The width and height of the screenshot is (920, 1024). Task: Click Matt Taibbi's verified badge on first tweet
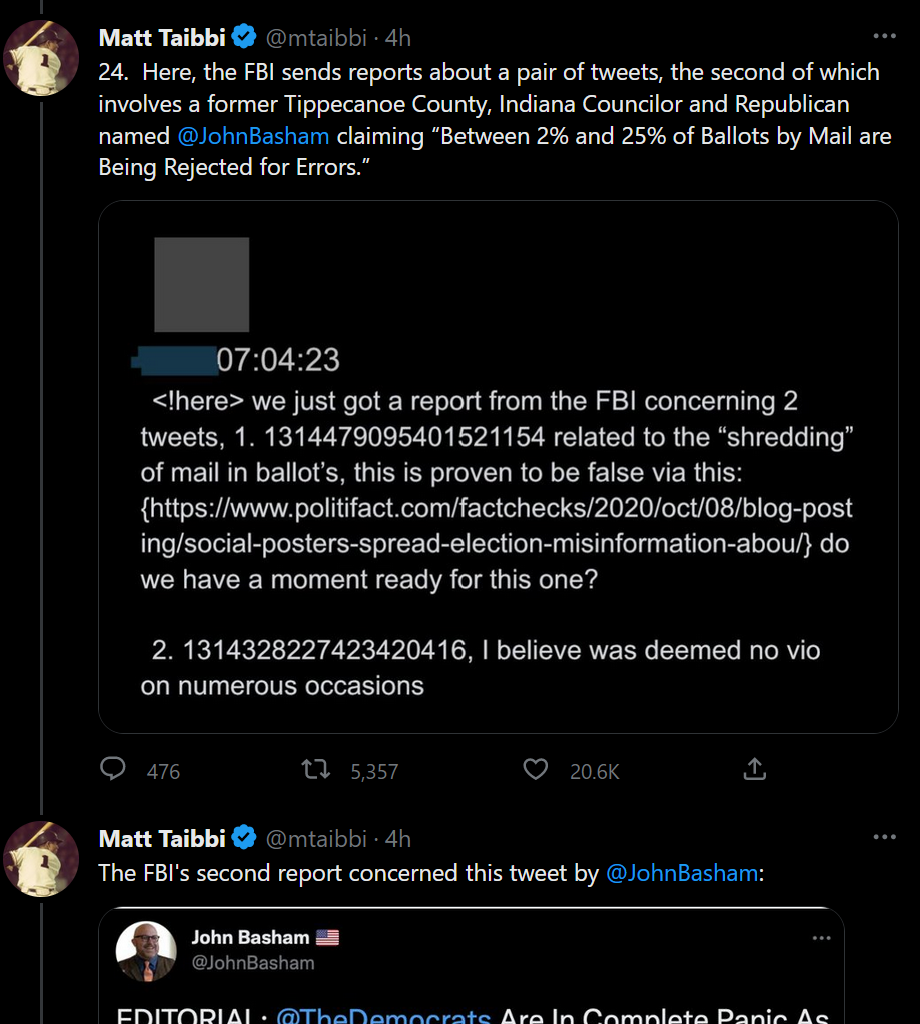pos(244,38)
